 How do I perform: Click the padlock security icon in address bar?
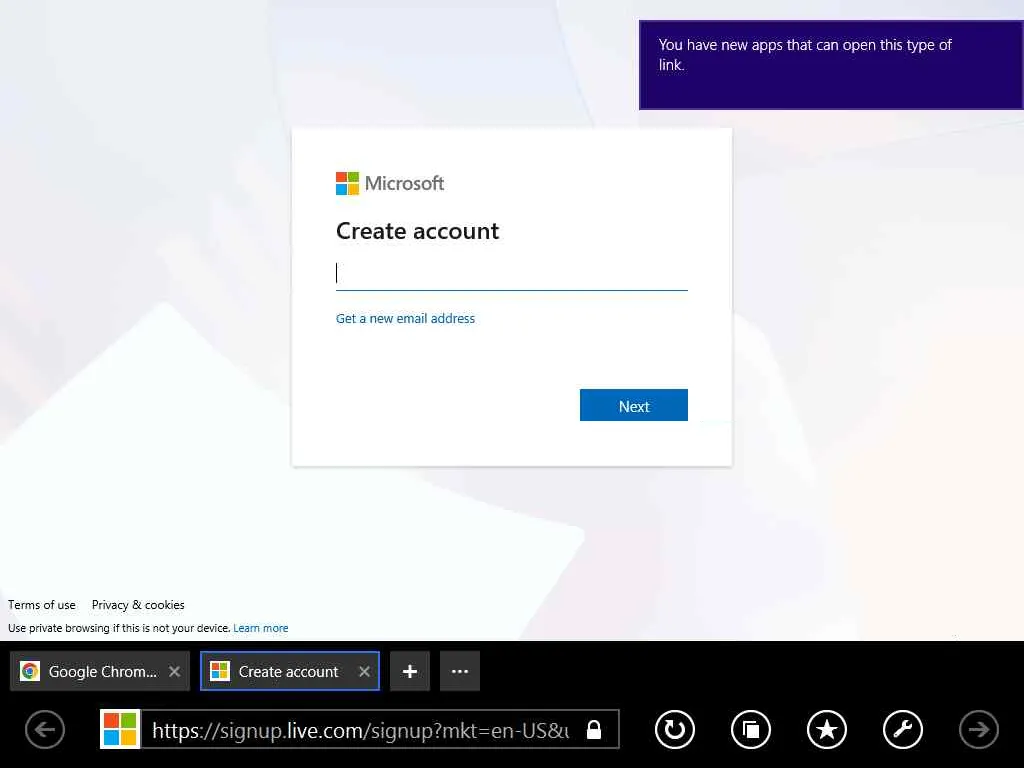point(594,729)
